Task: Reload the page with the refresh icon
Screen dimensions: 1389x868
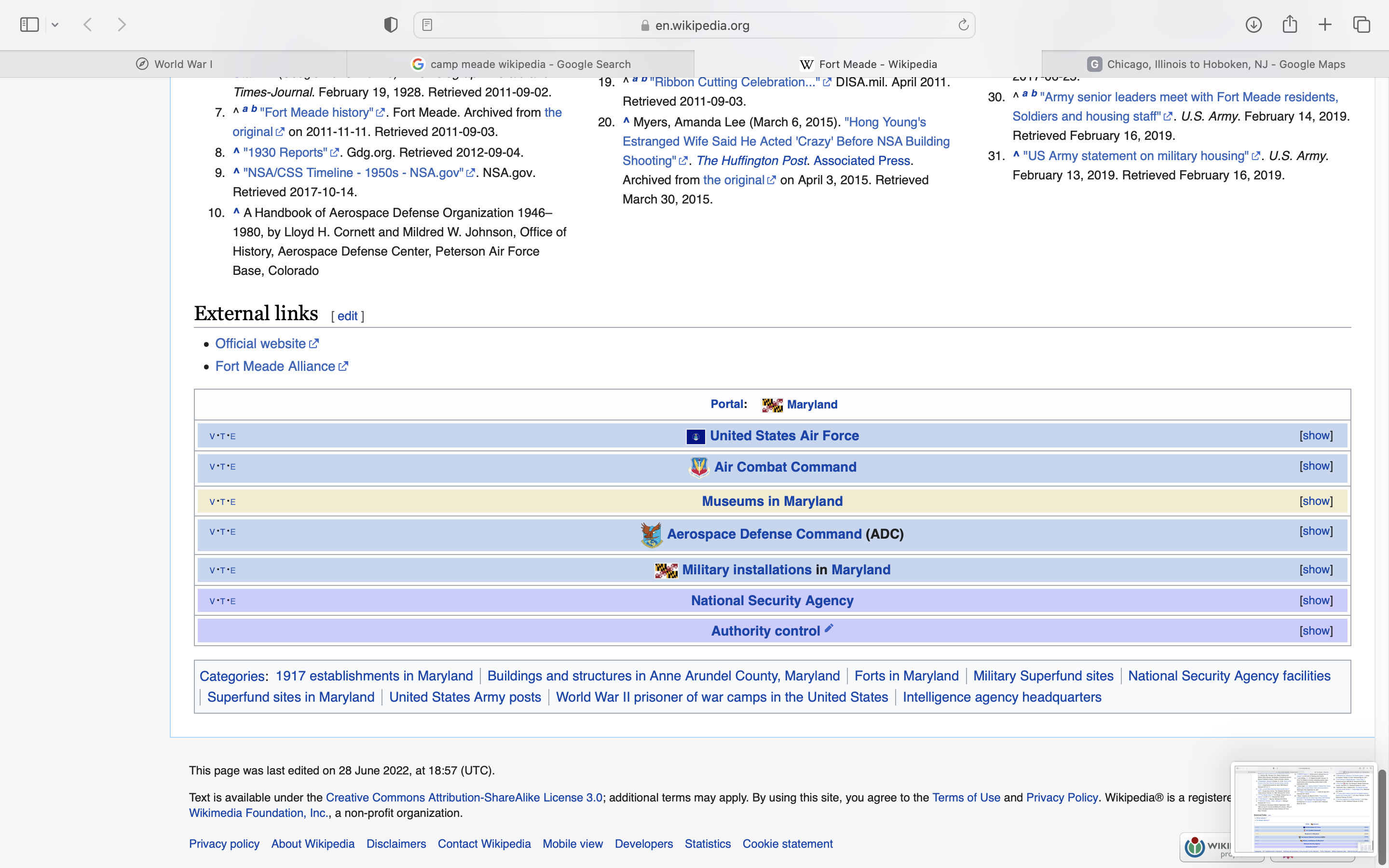Action: click(x=963, y=25)
